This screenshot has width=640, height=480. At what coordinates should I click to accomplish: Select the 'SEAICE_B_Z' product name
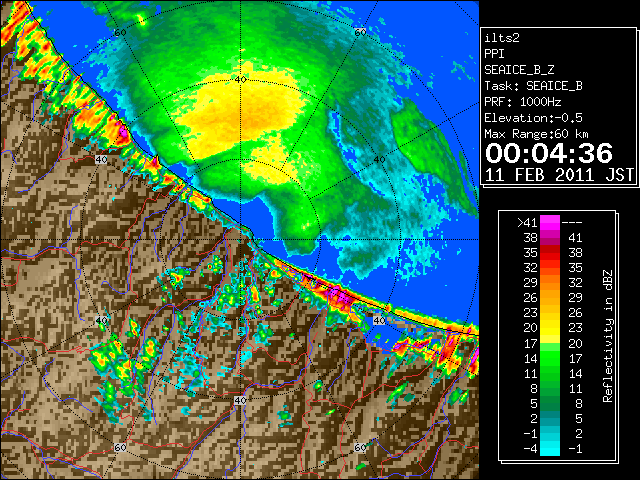[x=519, y=70]
